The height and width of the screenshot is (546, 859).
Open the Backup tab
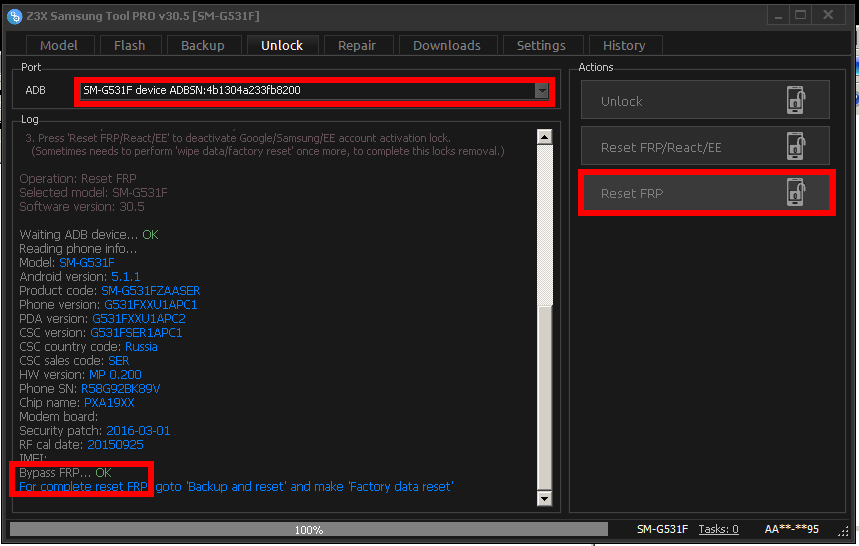(x=203, y=45)
